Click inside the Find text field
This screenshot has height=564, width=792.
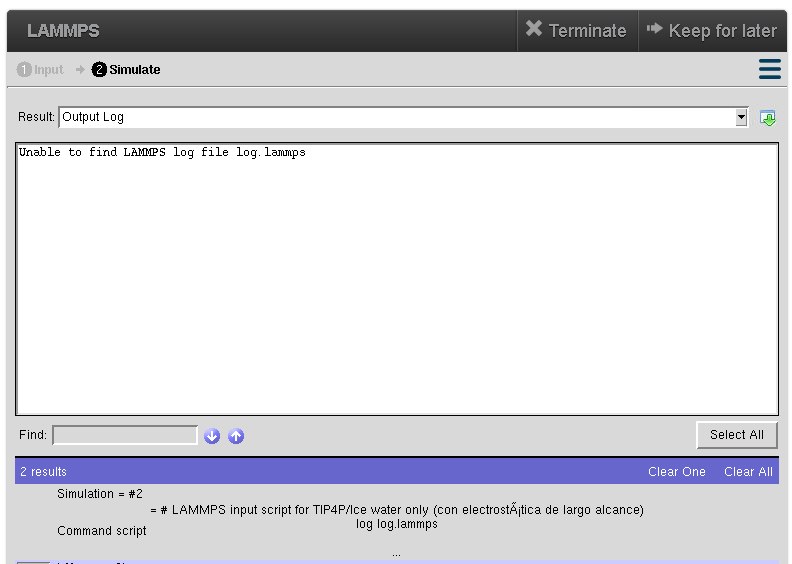pyautogui.click(x=125, y=435)
